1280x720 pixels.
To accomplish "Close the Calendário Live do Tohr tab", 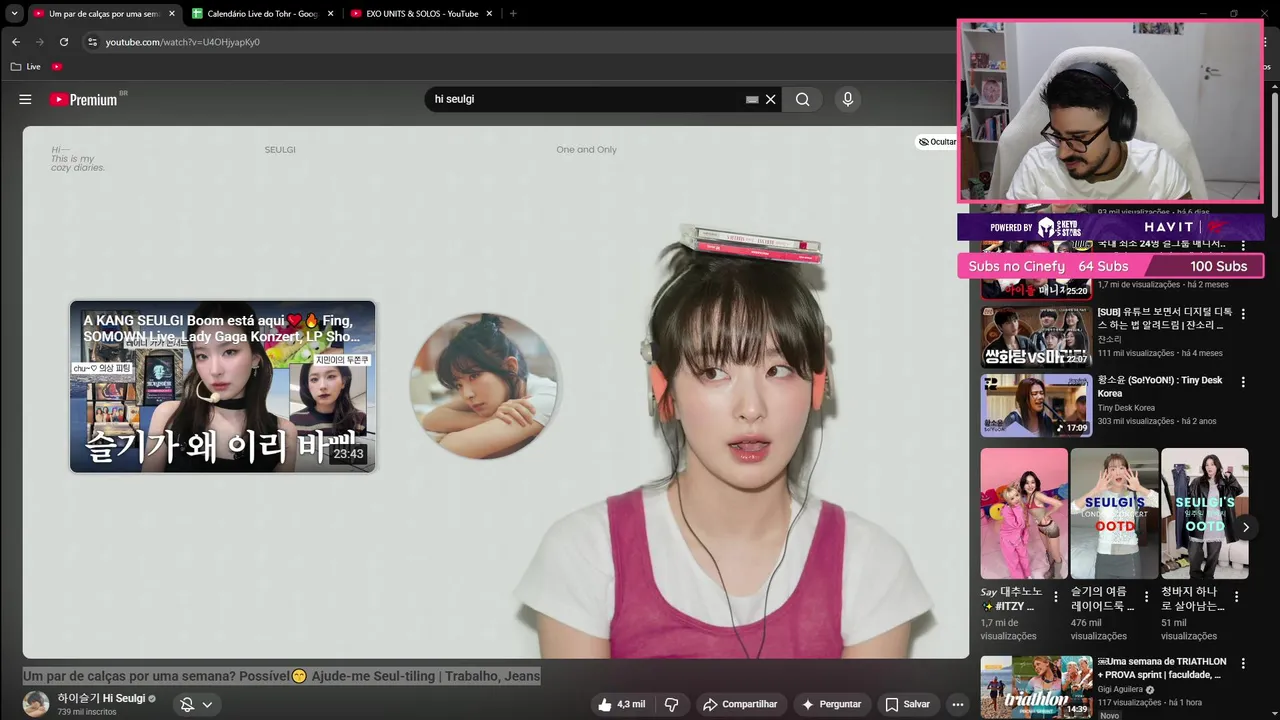I will (x=330, y=14).
